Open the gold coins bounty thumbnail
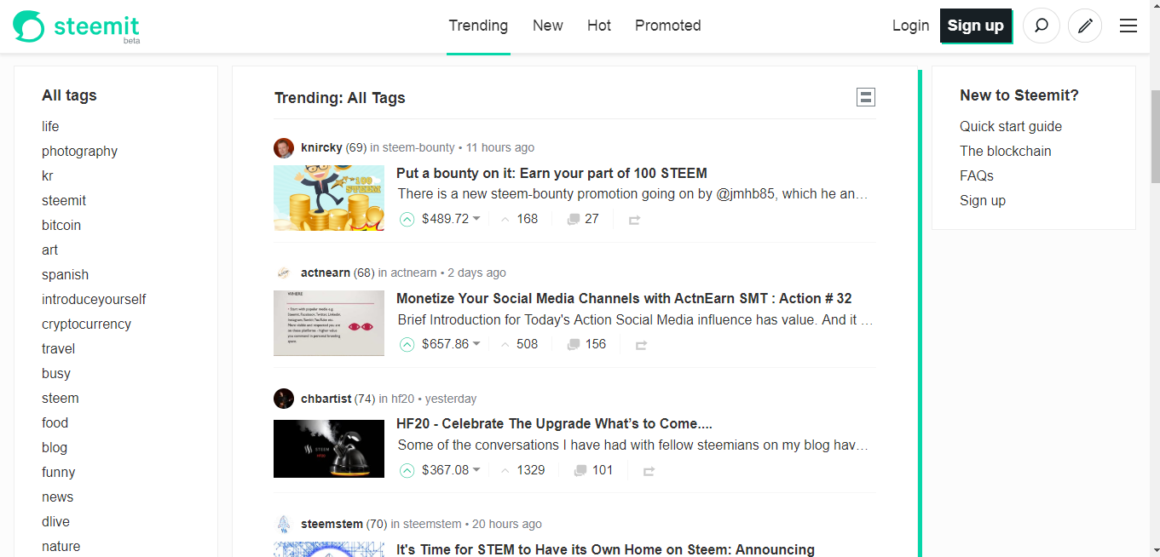Viewport: 1160px width, 557px height. pyautogui.click(x=328, y=198)
